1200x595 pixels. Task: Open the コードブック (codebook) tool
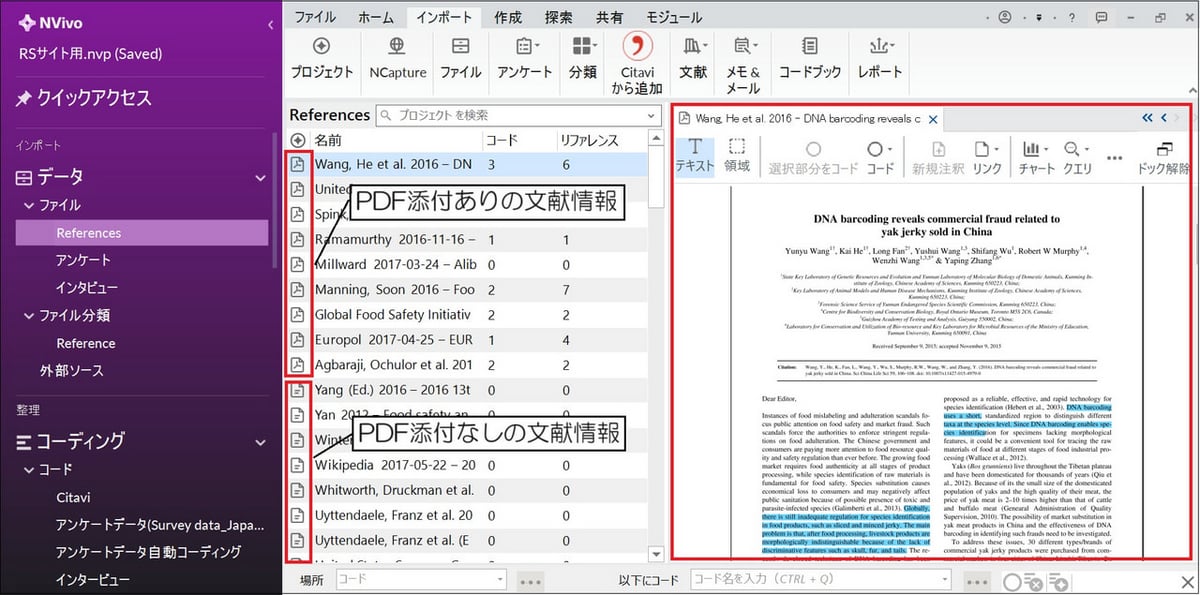(x=810, y=57)
